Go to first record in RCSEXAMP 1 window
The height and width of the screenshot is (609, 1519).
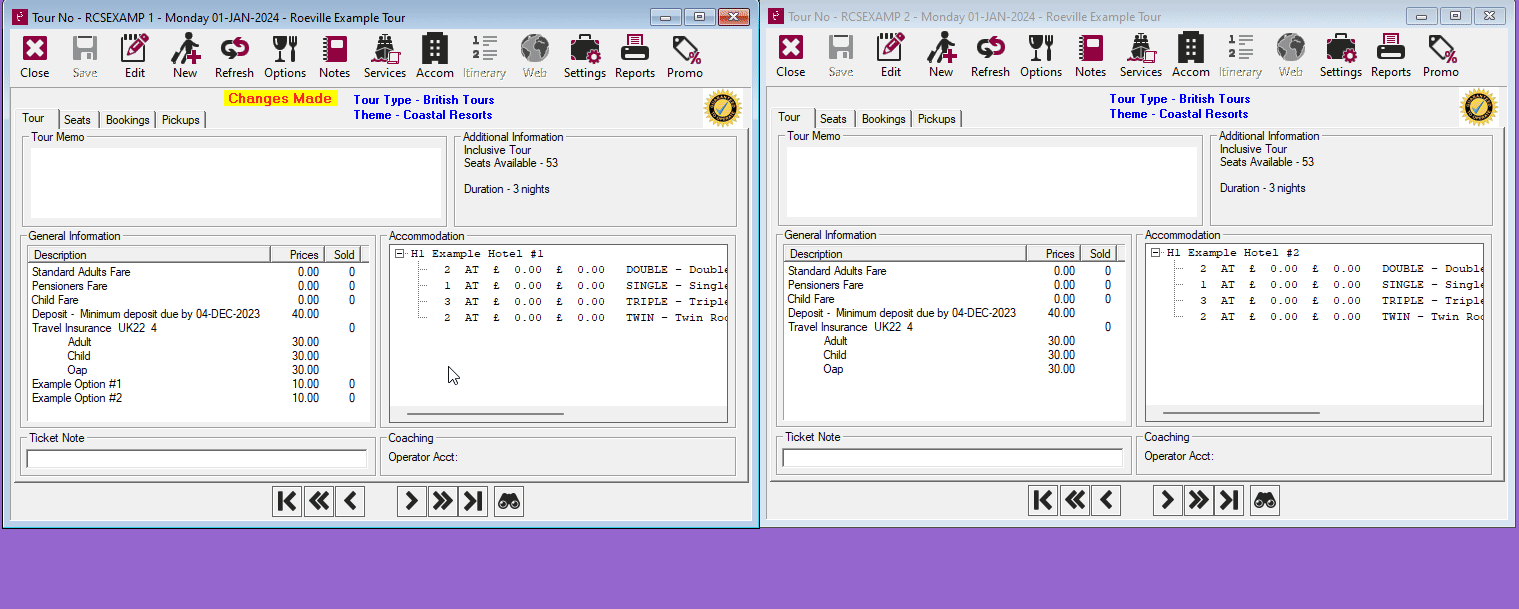click(287, 501)
